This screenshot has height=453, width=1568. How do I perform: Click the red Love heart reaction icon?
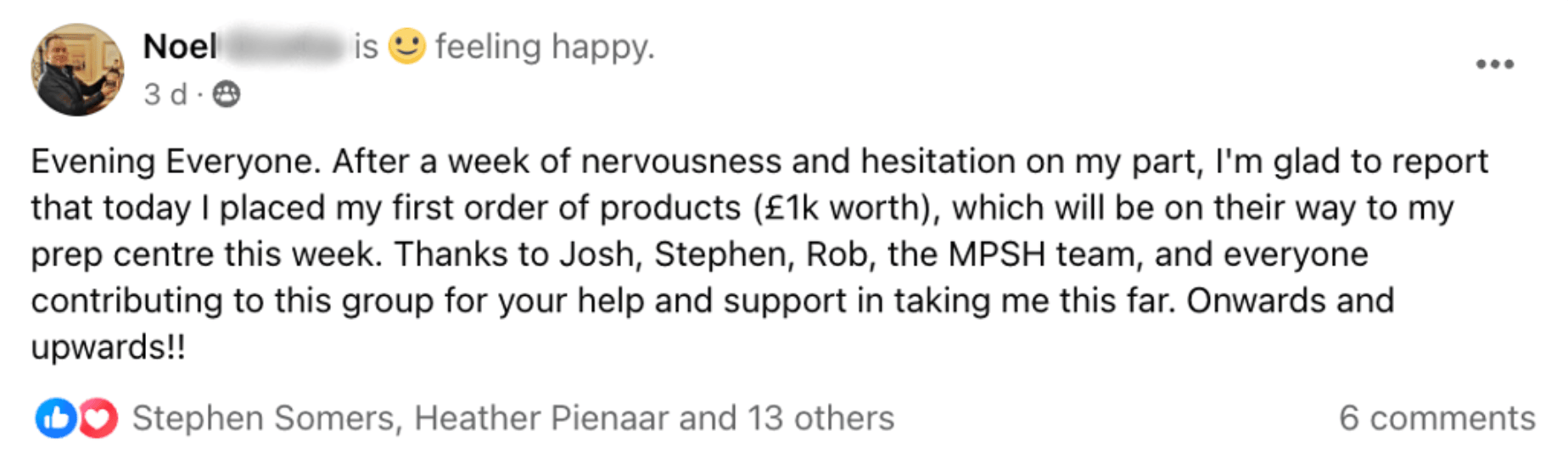tap(98, 418)
